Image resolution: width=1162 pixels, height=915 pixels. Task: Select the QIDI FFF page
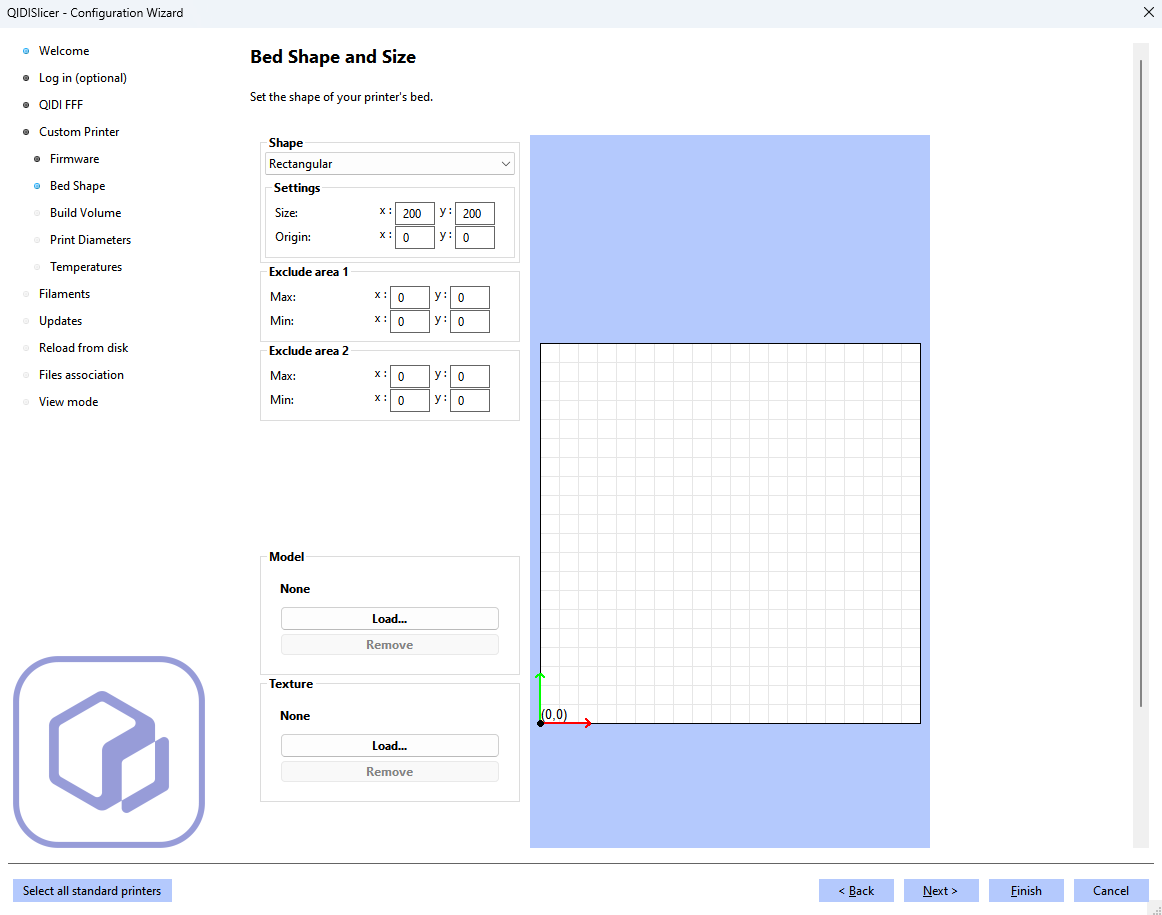60,105
